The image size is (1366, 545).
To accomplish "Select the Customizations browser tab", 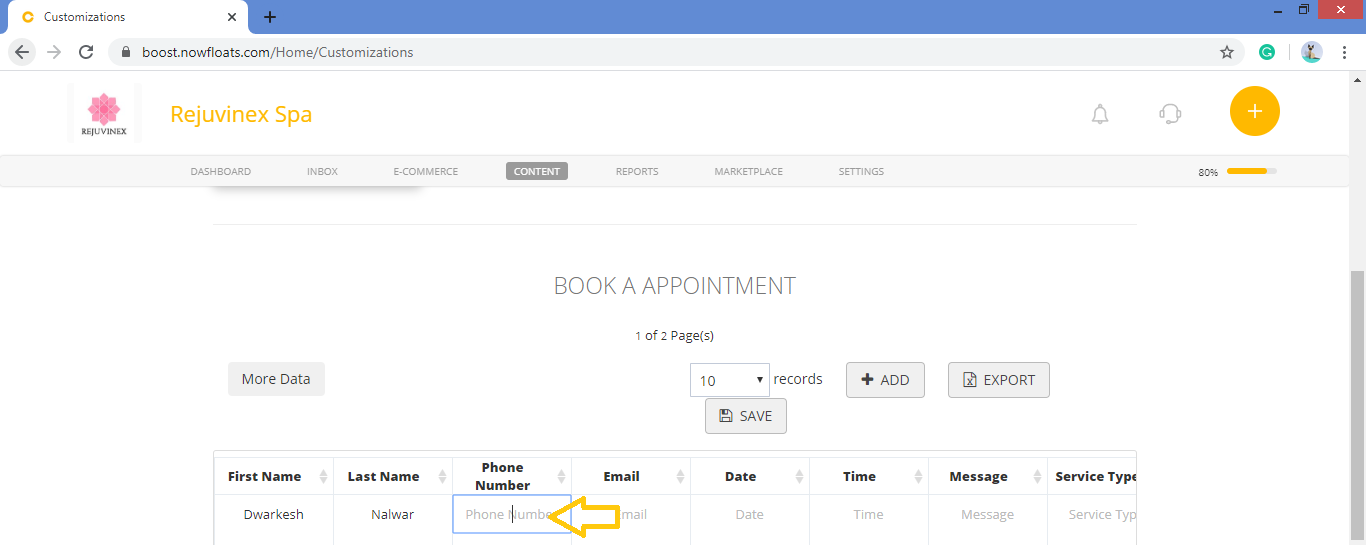I will pyautogui.click(x=128, y=17).
